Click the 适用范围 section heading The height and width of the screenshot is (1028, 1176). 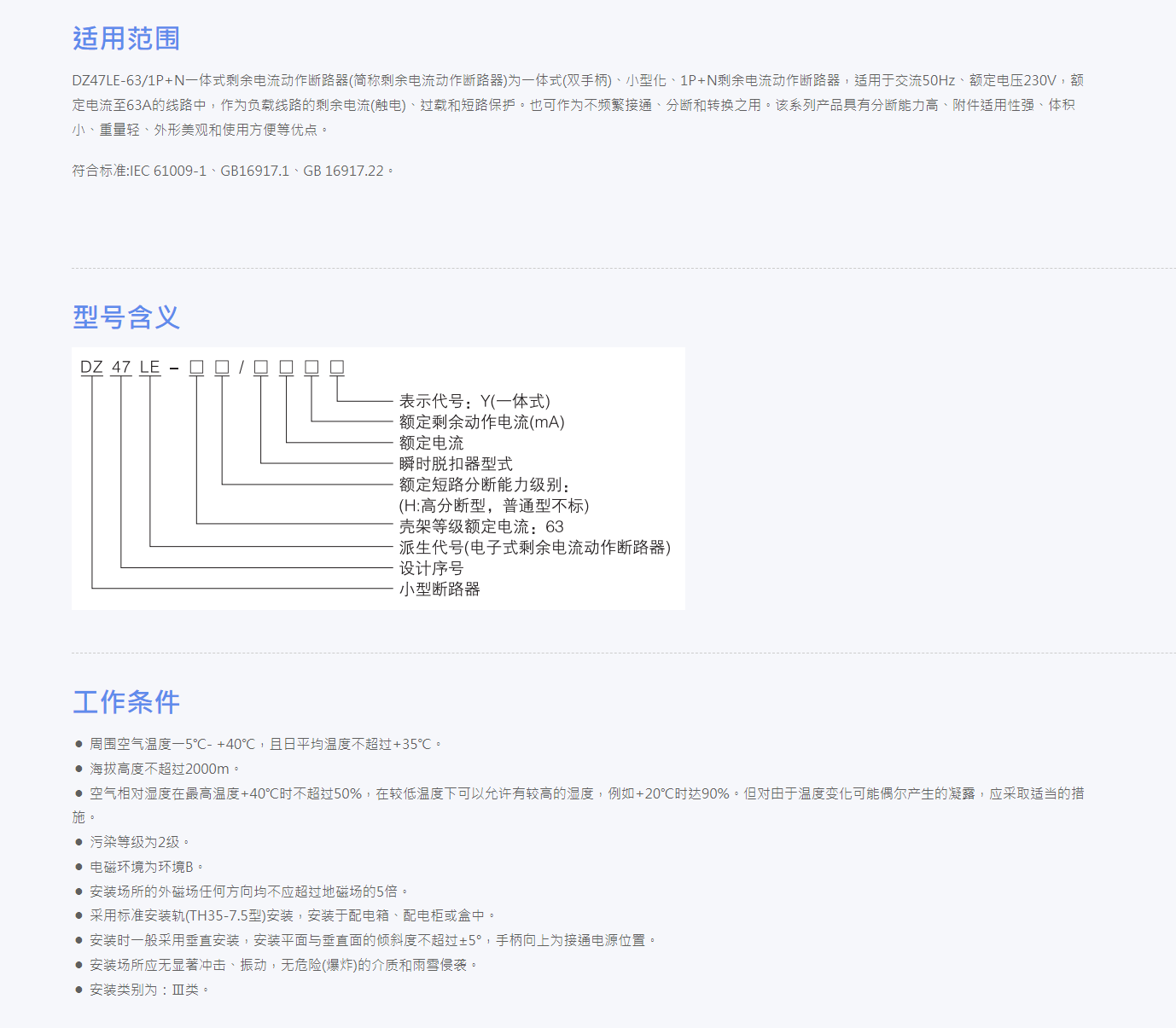point(126,38)
